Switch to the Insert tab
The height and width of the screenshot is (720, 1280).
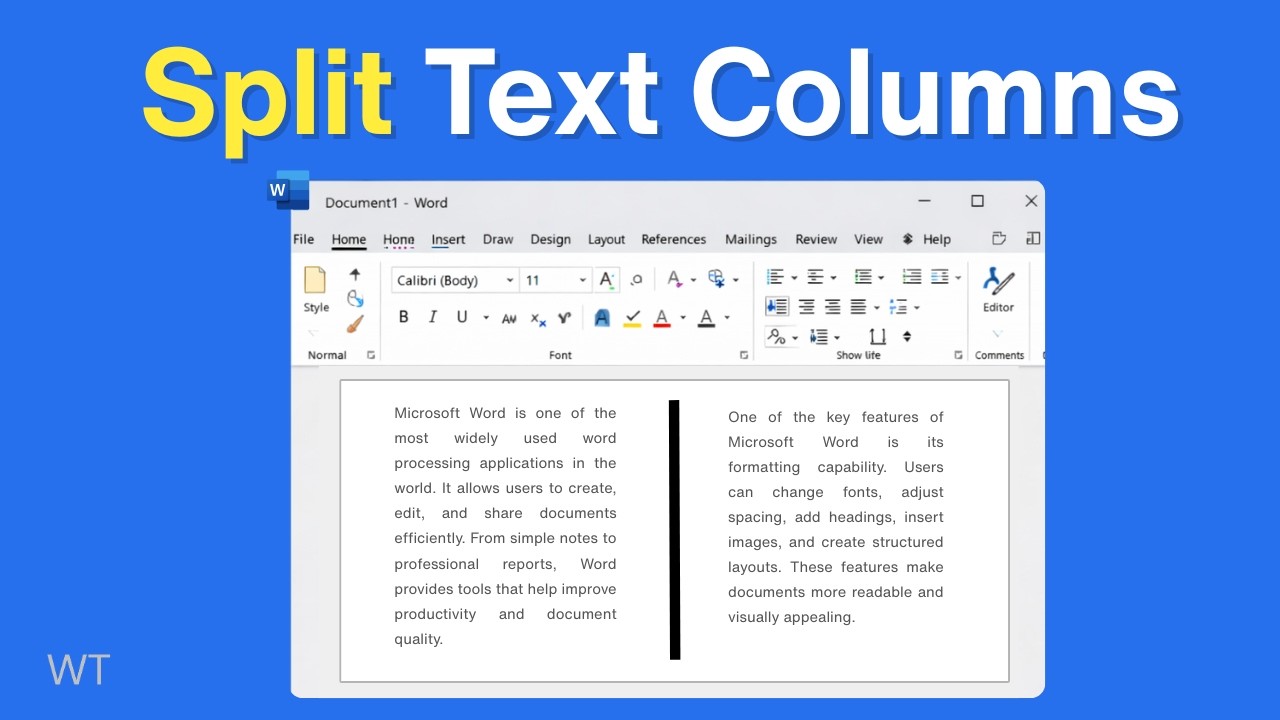[448, 240]
